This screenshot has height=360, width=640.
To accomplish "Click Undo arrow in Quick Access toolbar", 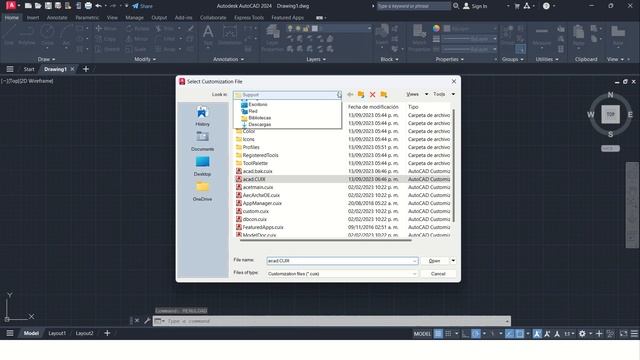I will tap(98, 6).
